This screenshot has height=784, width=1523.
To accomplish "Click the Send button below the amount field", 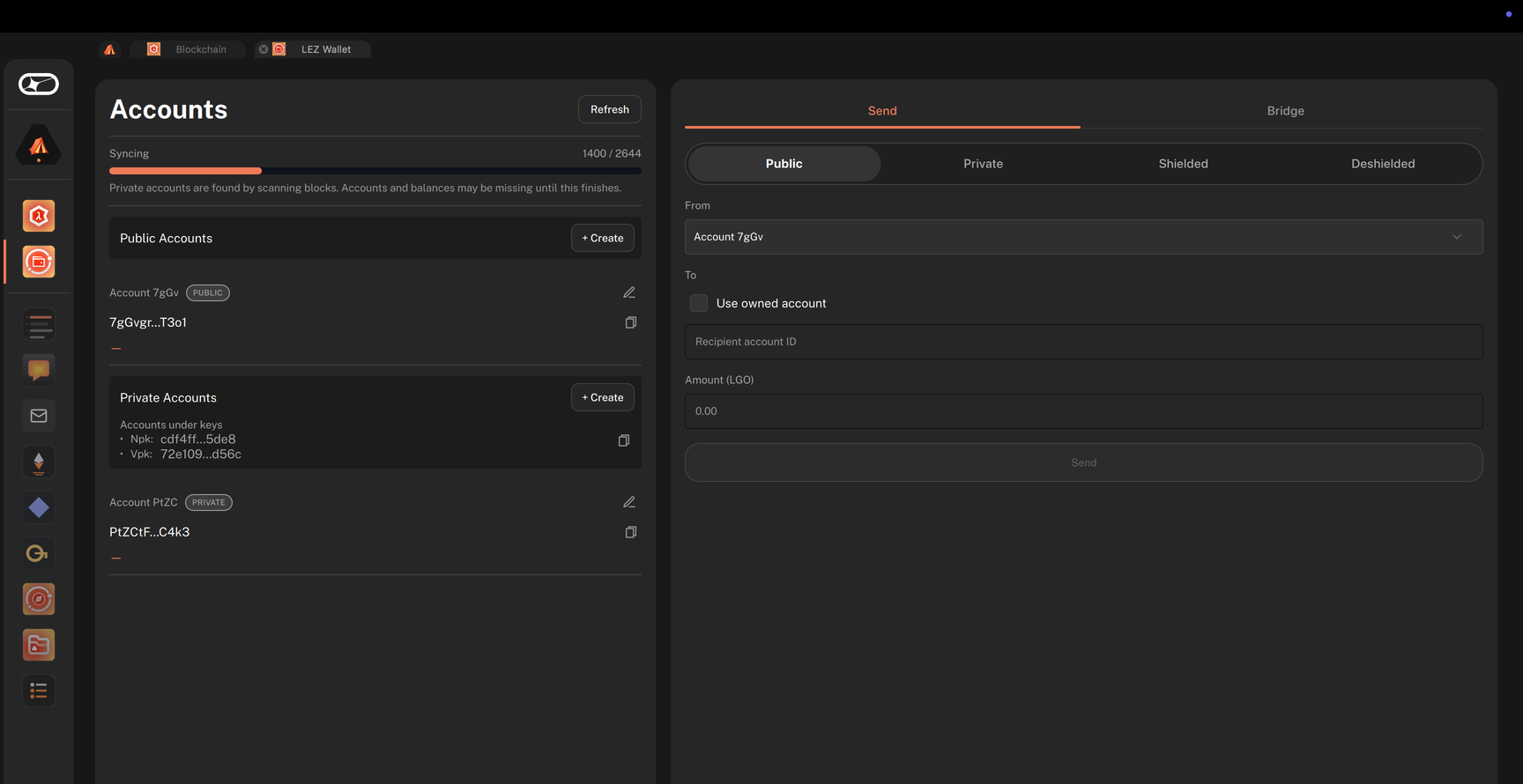I will coord(1084,462).
